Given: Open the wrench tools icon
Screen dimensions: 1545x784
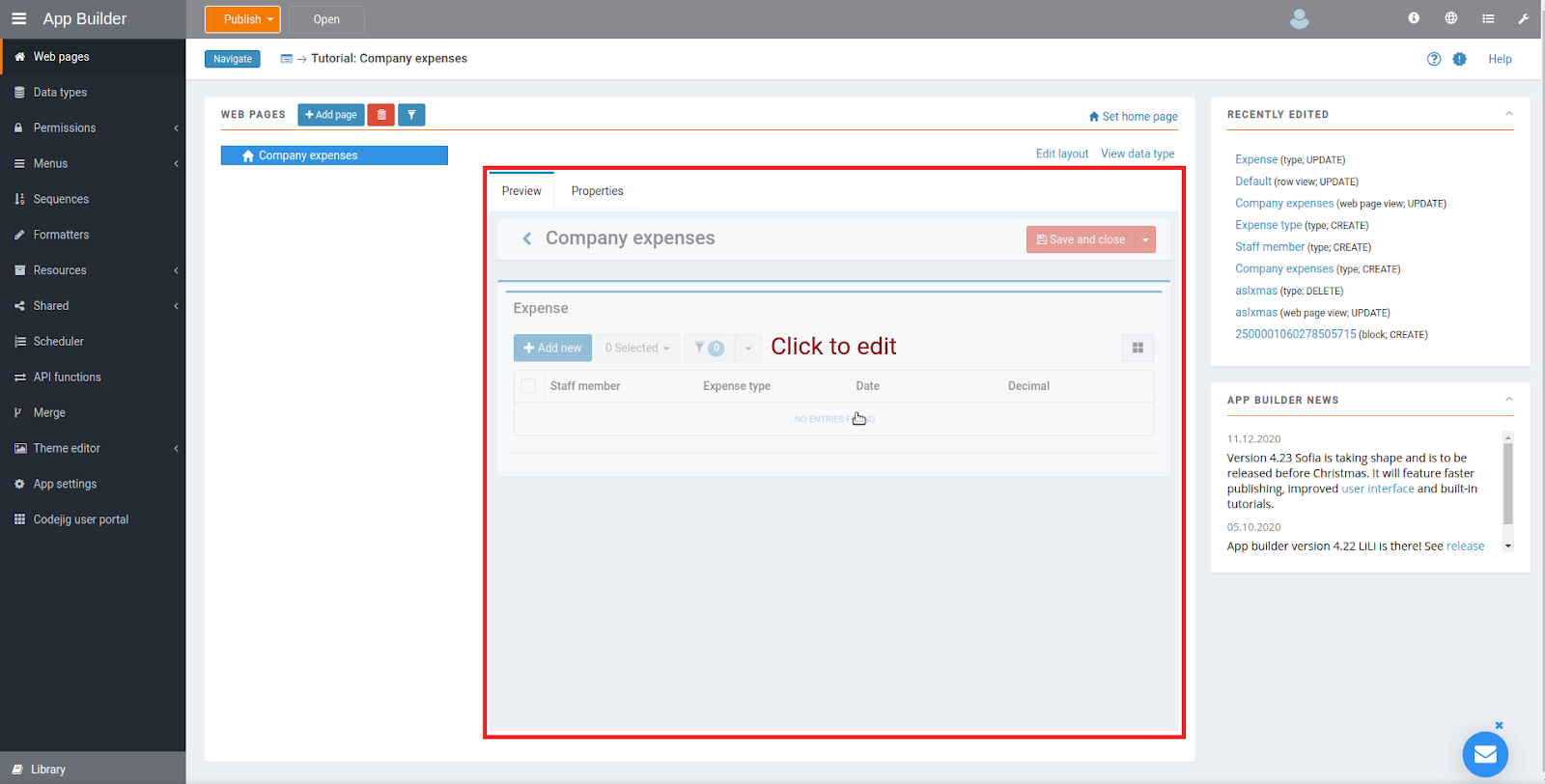Looking at the screenshot, I should pyautogui.click(x=1524, y=18).
